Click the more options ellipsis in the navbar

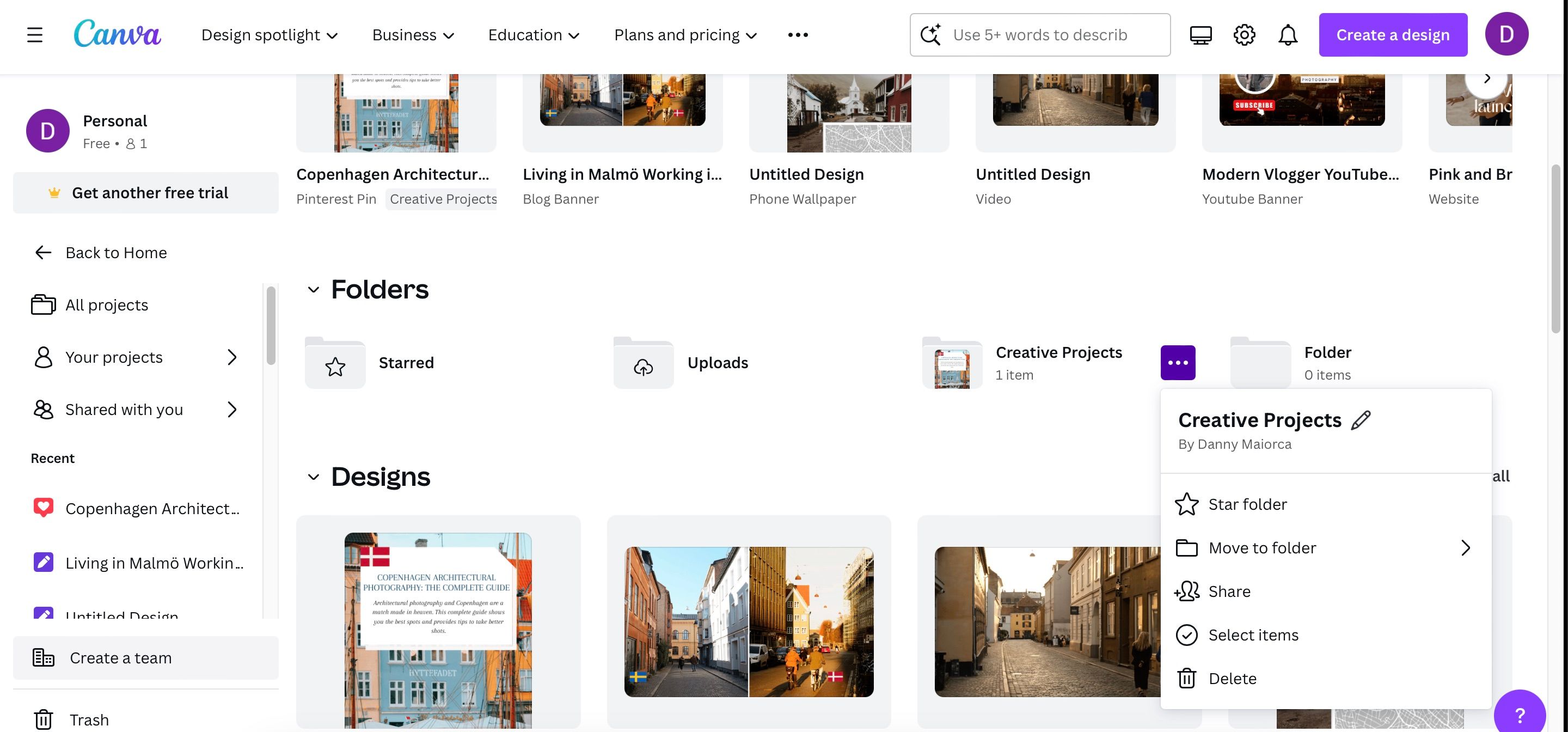tap(798, 34)
